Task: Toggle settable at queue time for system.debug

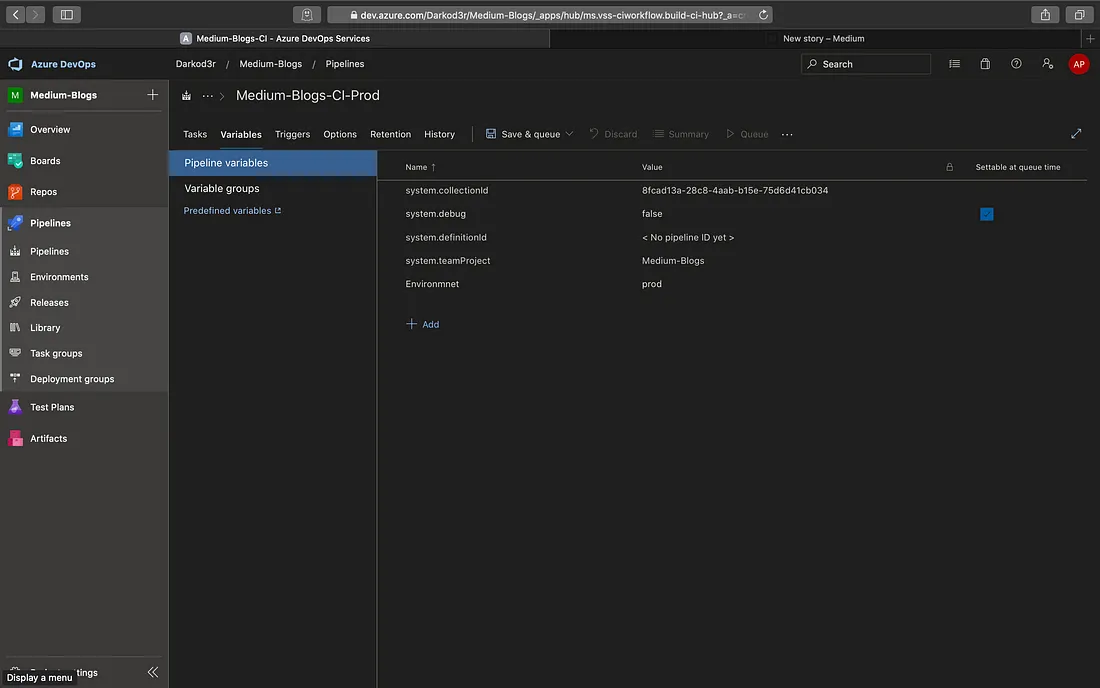Action: coord(986,214)
